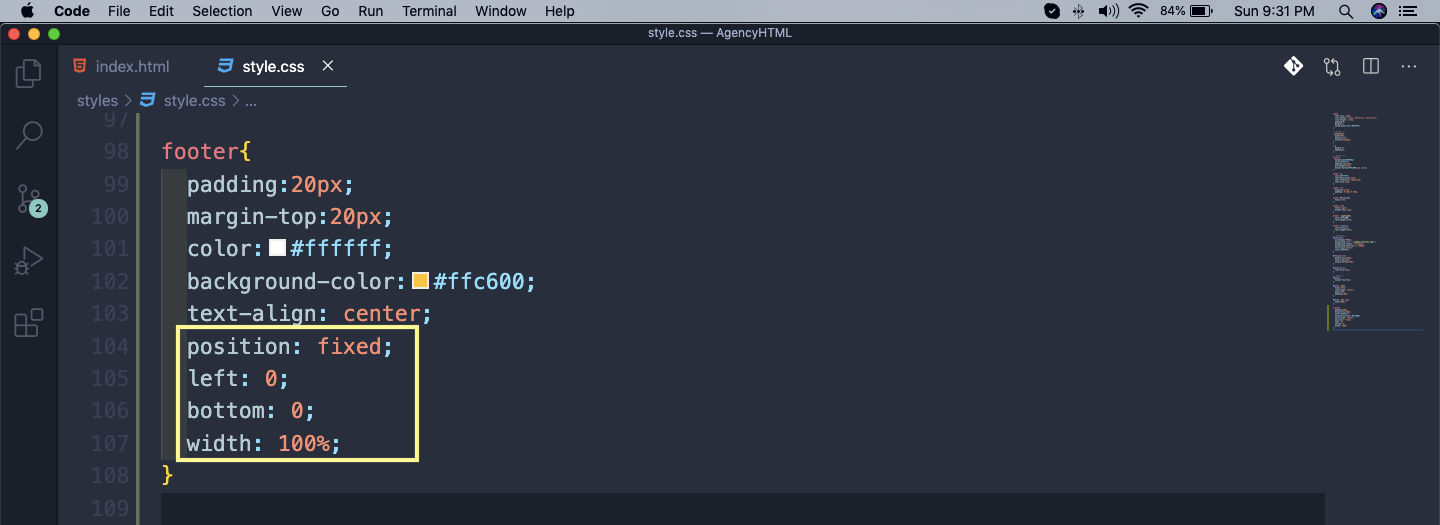Viewport: 1440px width, 525px height.
Task: Open the Window menu
Action: tap(501, 11)
